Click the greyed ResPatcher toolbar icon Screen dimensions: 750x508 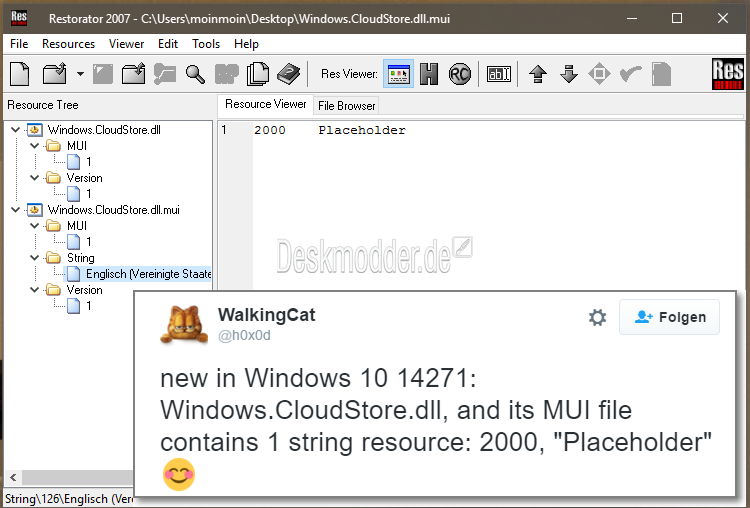(165, 74)
